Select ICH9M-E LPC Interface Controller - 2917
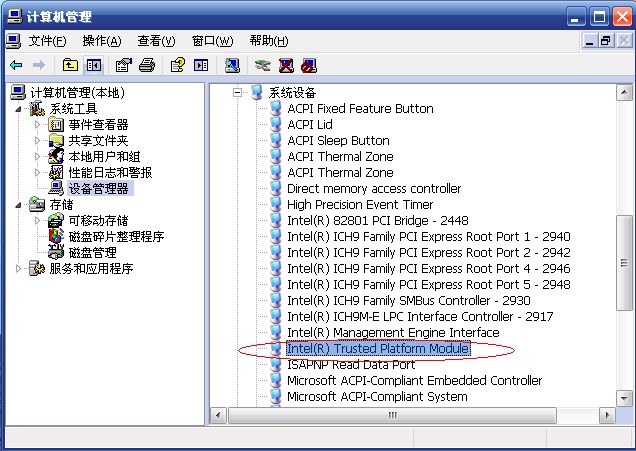The image size is (636, 451). coord(420,316)
